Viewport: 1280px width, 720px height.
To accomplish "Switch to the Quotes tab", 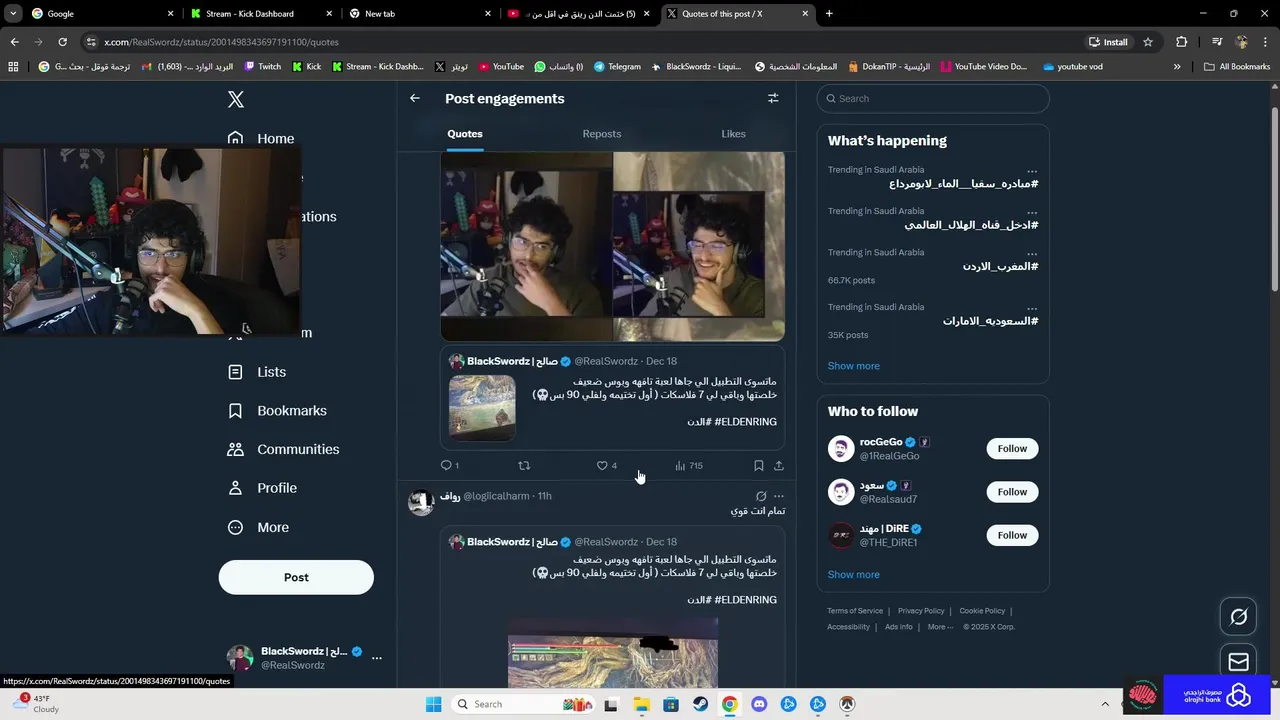I will tap(465, 134).
